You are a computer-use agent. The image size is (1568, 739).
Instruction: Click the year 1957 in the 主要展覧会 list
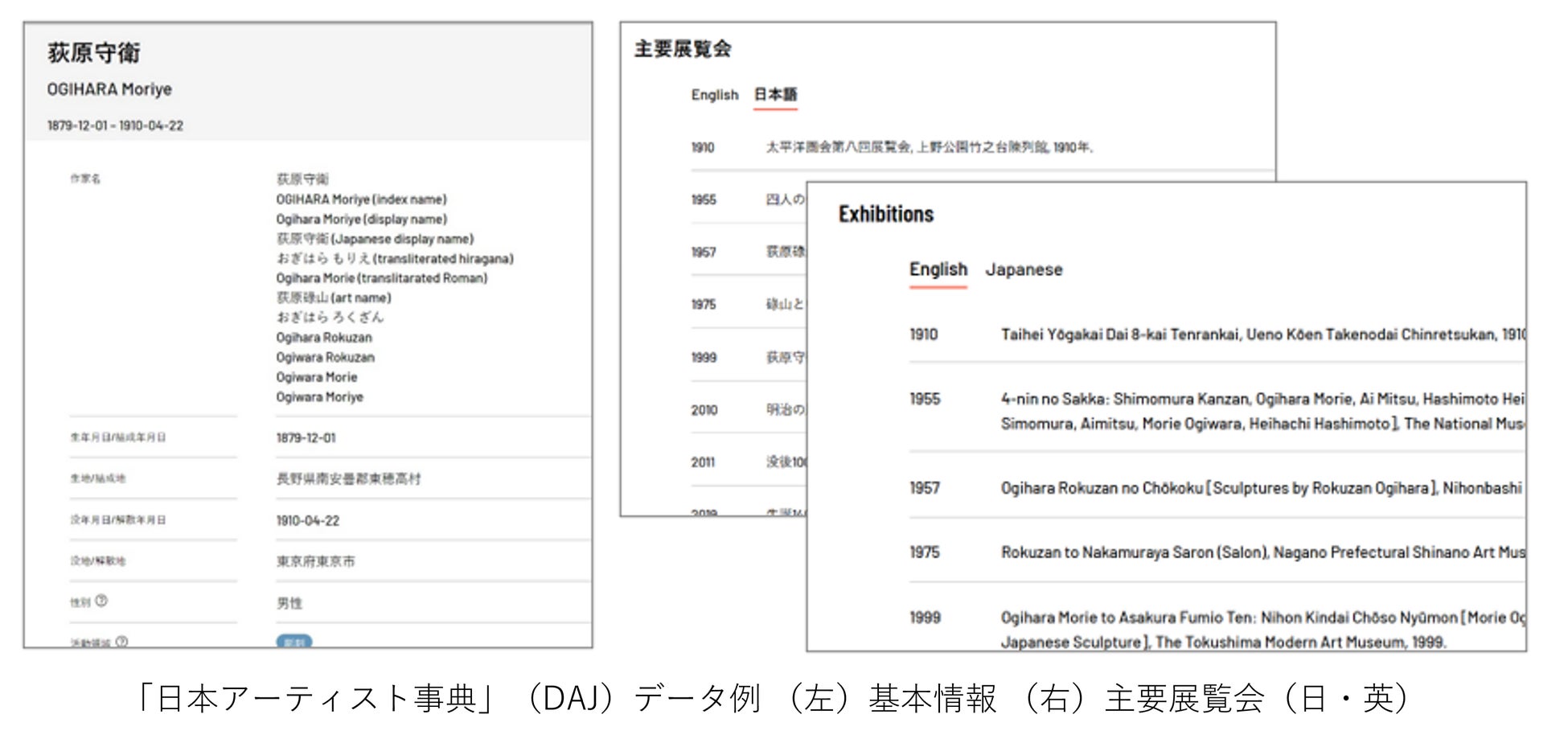pos(703,252)
